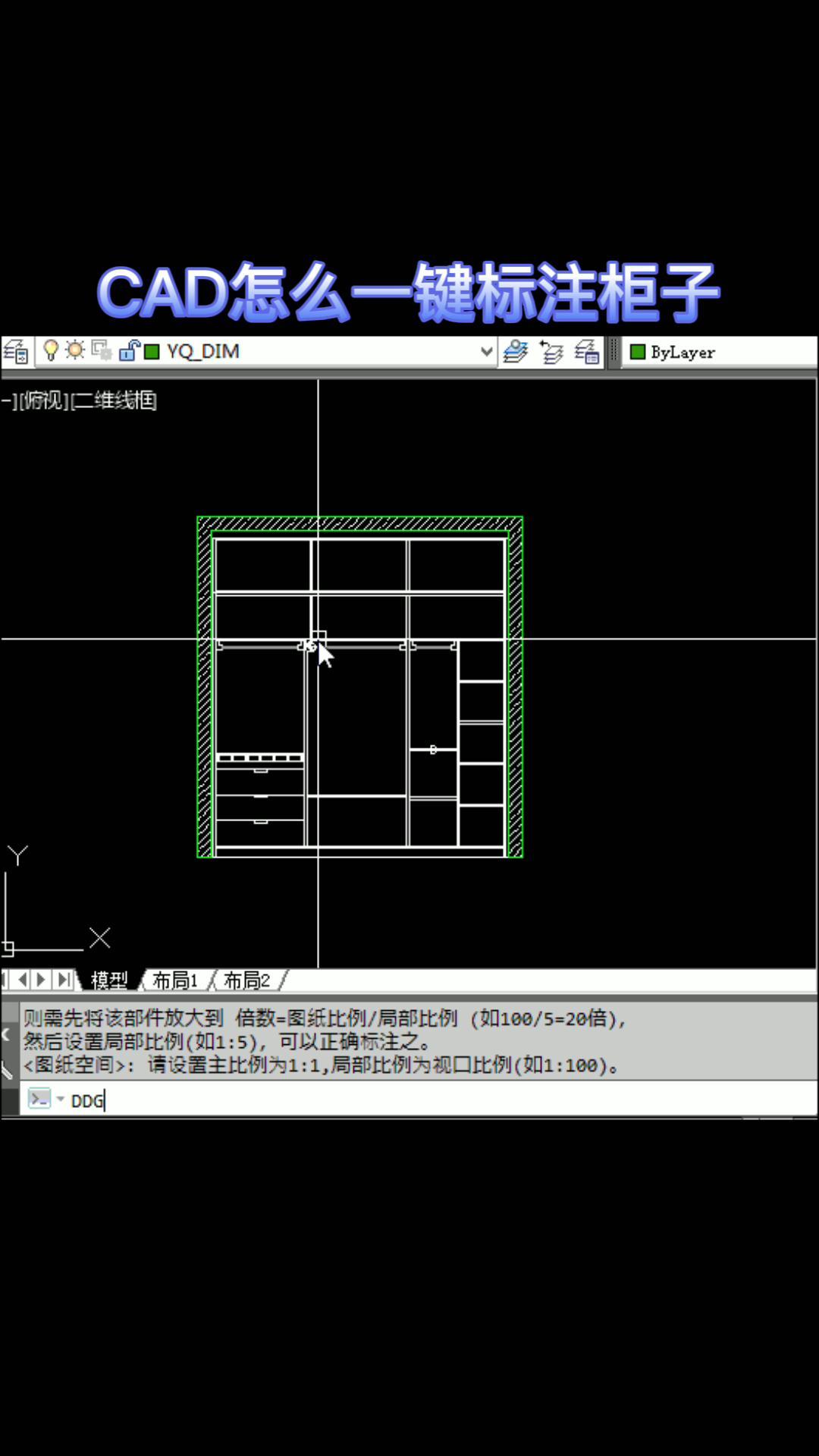Screen dimensions: 819x1456
Task: Click the green YQ_DIM layer color swatch
Action: click(152, 352)
